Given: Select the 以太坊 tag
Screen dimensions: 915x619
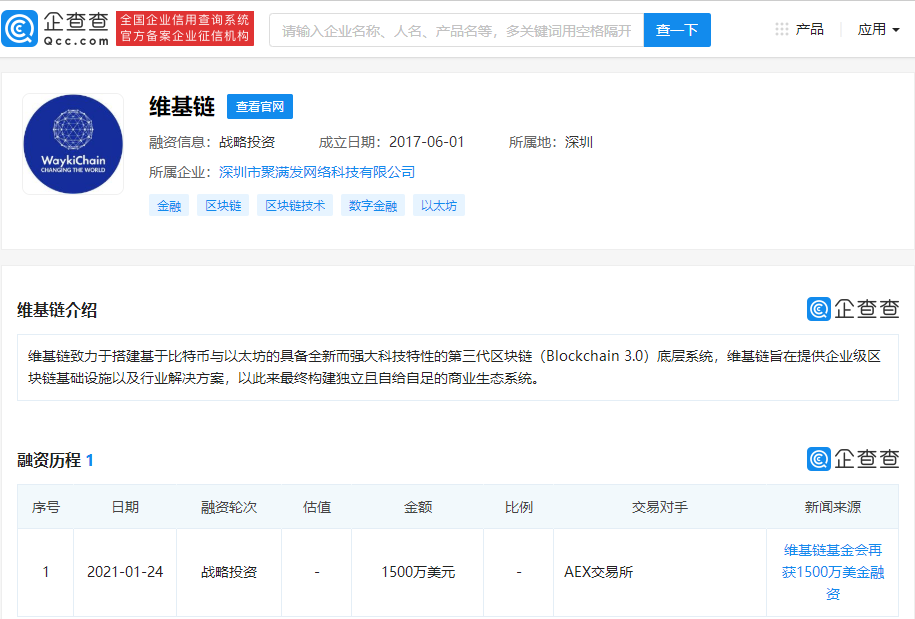Looking at the screenshot, I should click(438, 205).
